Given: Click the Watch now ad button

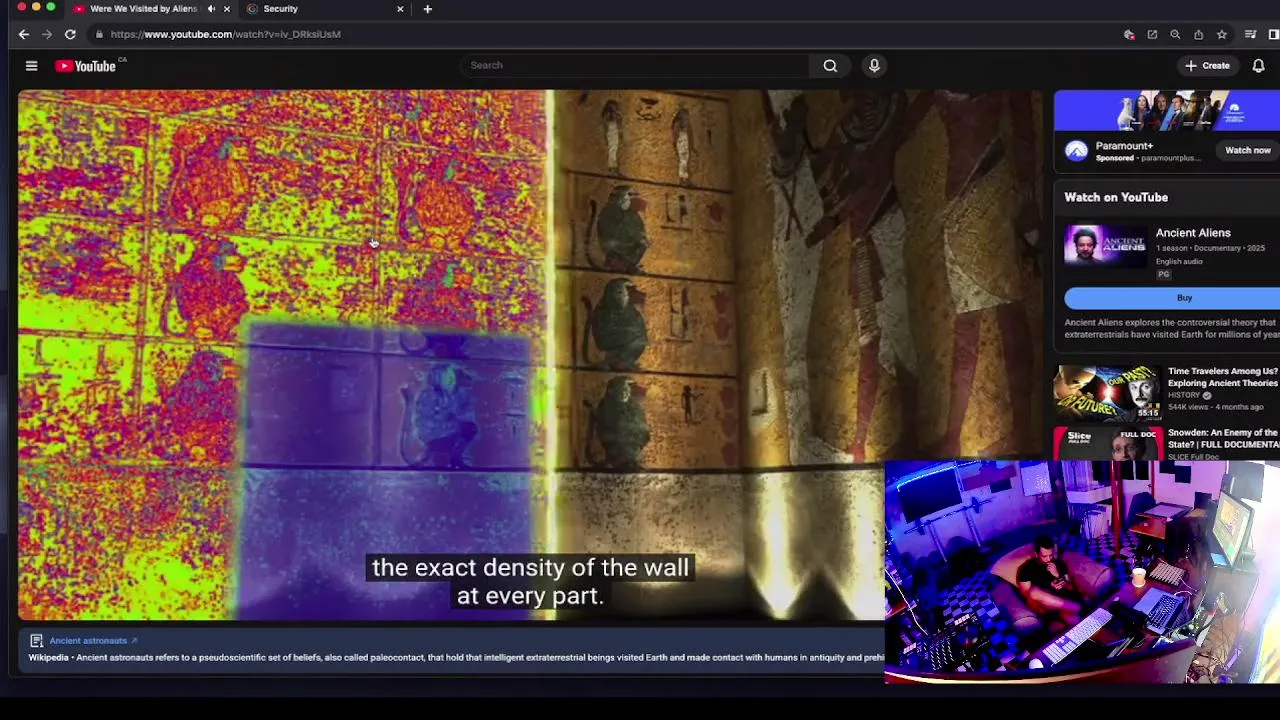Looking at the screenshot, I should coord(1248,150).
